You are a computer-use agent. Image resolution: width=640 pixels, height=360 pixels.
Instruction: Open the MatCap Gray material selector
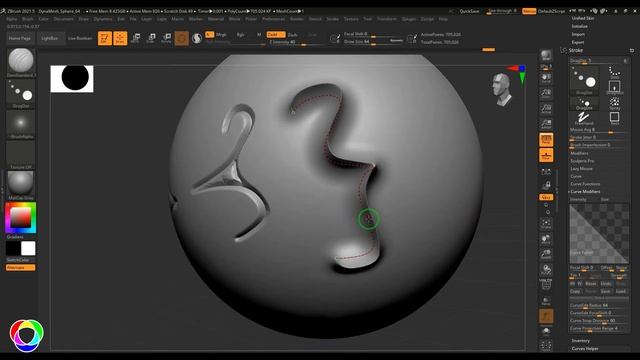21,186
